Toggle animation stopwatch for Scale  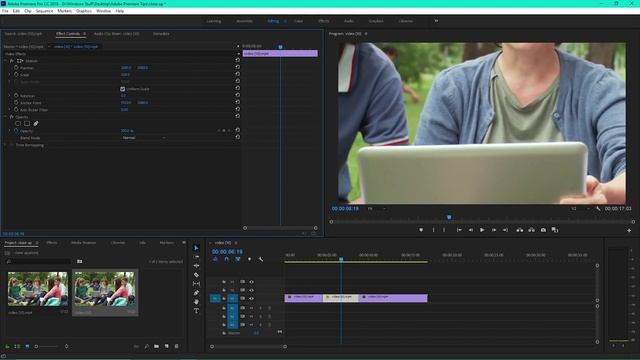point(16,74)
